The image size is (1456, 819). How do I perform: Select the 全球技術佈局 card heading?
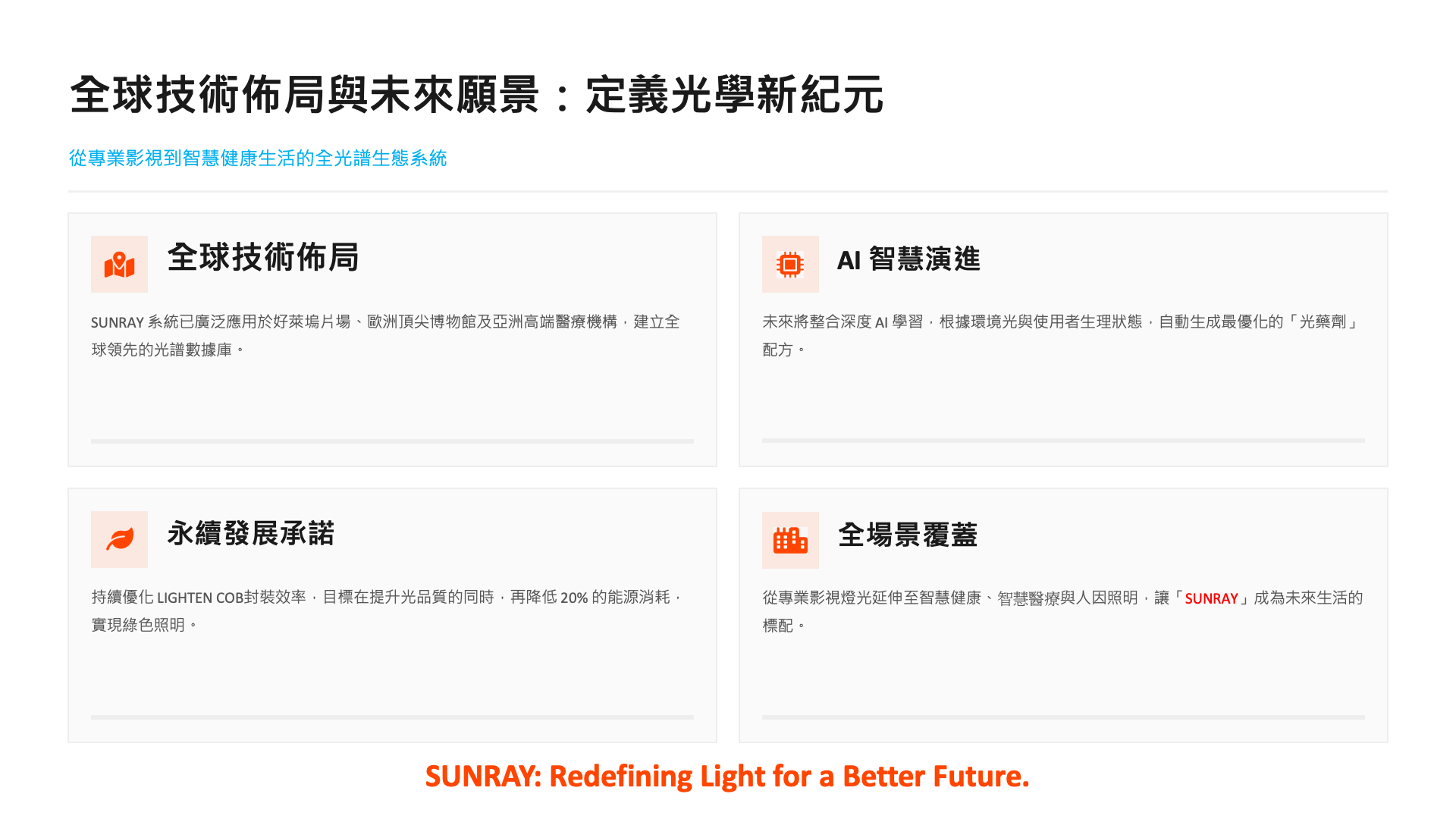[262, 259]
